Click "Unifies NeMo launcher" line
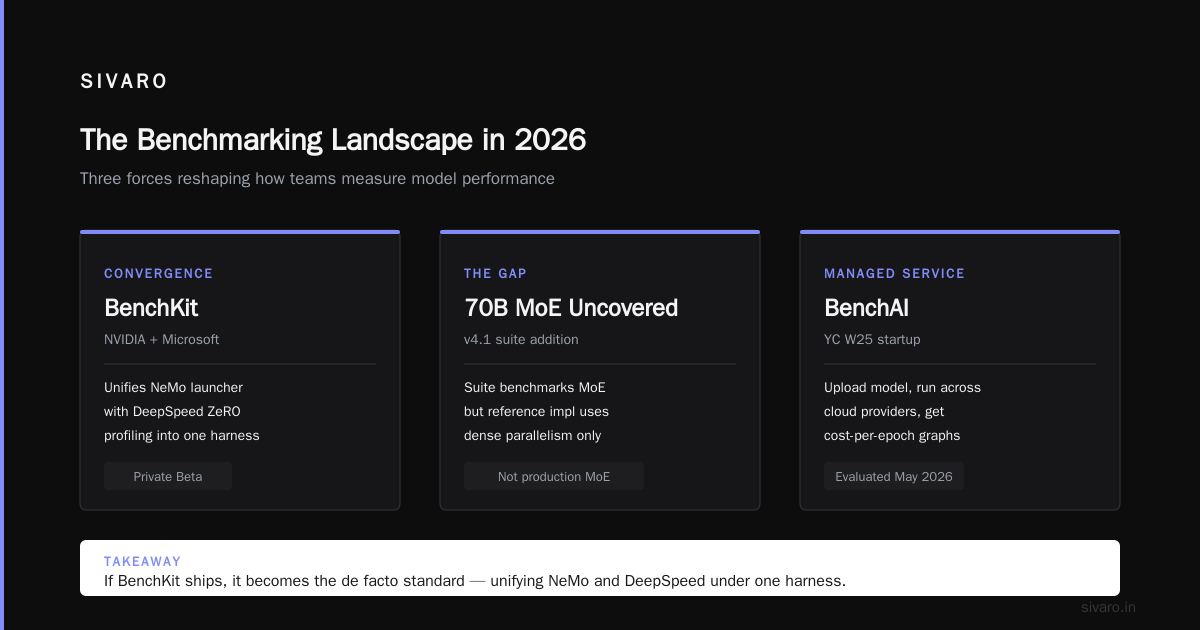The height and width of the screenshot is (630, 1200). click(x=173, y=387)
